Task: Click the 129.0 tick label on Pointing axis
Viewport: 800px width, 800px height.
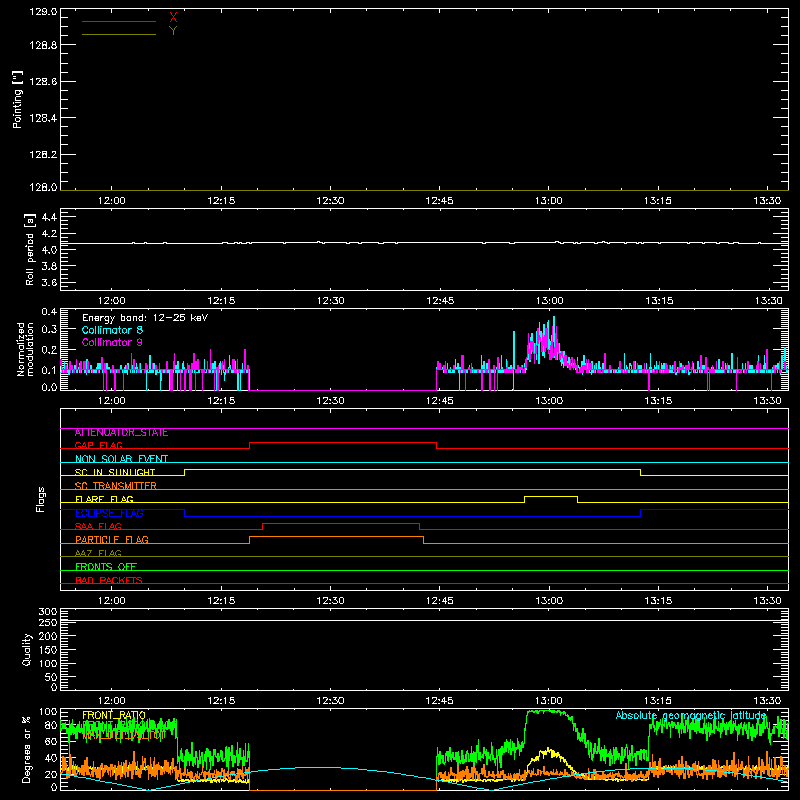Action: click(43, 12)
